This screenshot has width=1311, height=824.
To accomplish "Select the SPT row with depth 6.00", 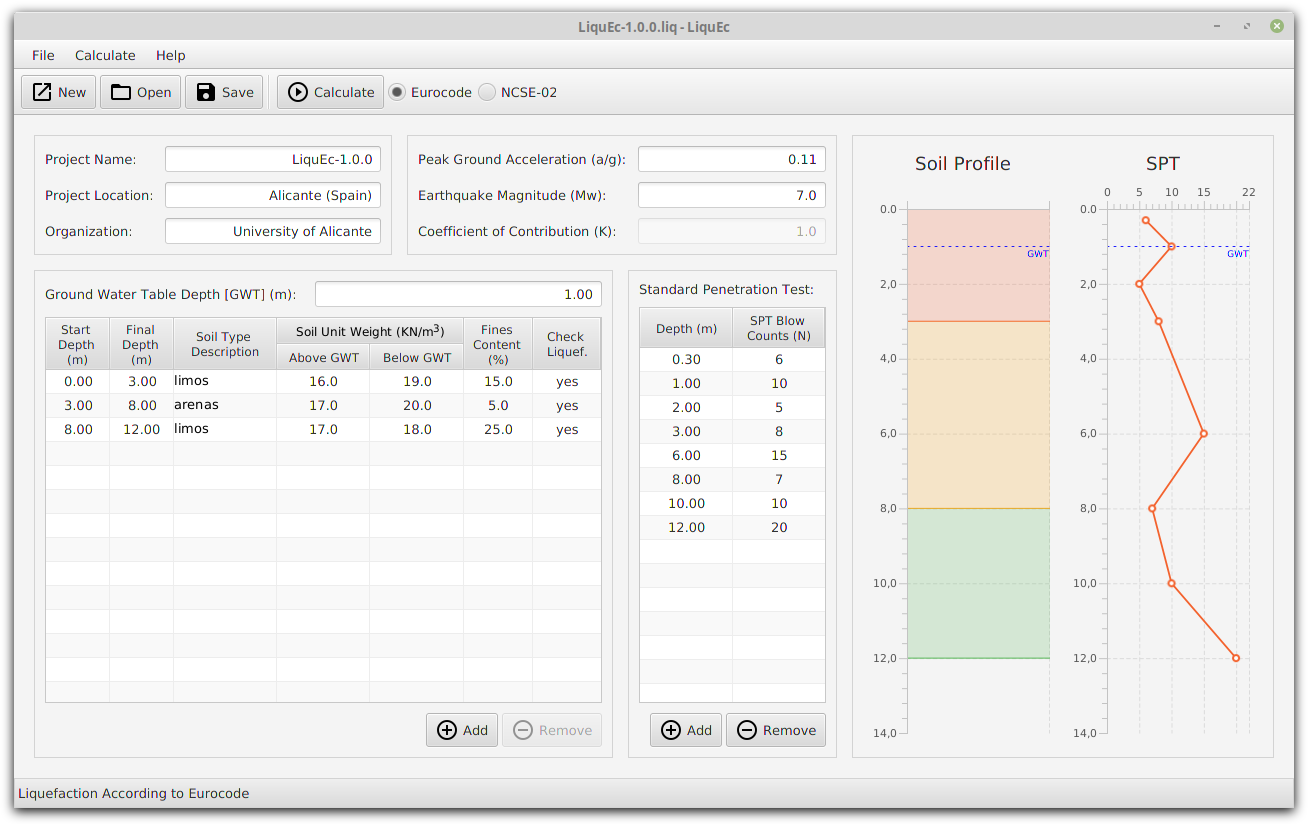I will pos(732,455).
